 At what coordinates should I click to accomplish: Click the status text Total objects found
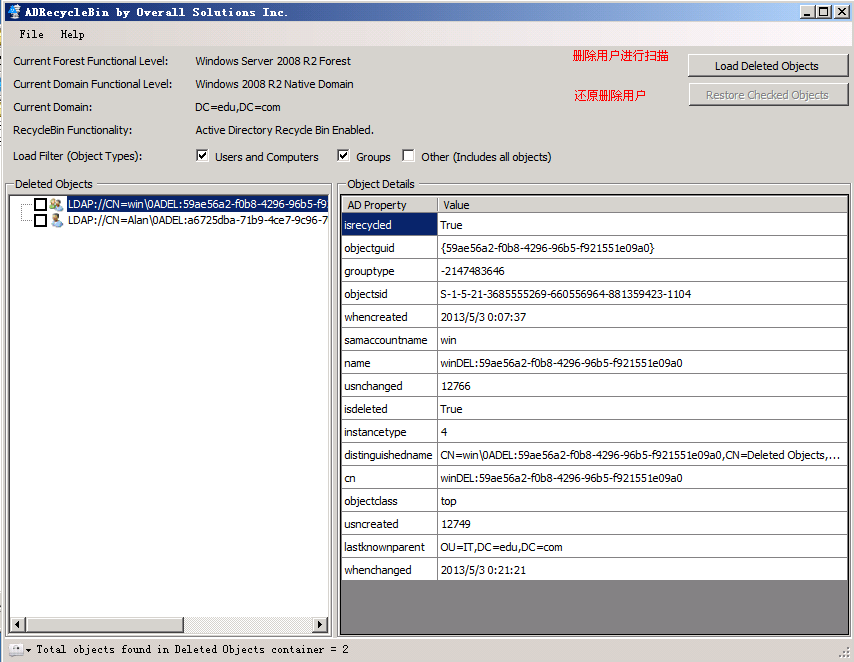coord(192,649)
